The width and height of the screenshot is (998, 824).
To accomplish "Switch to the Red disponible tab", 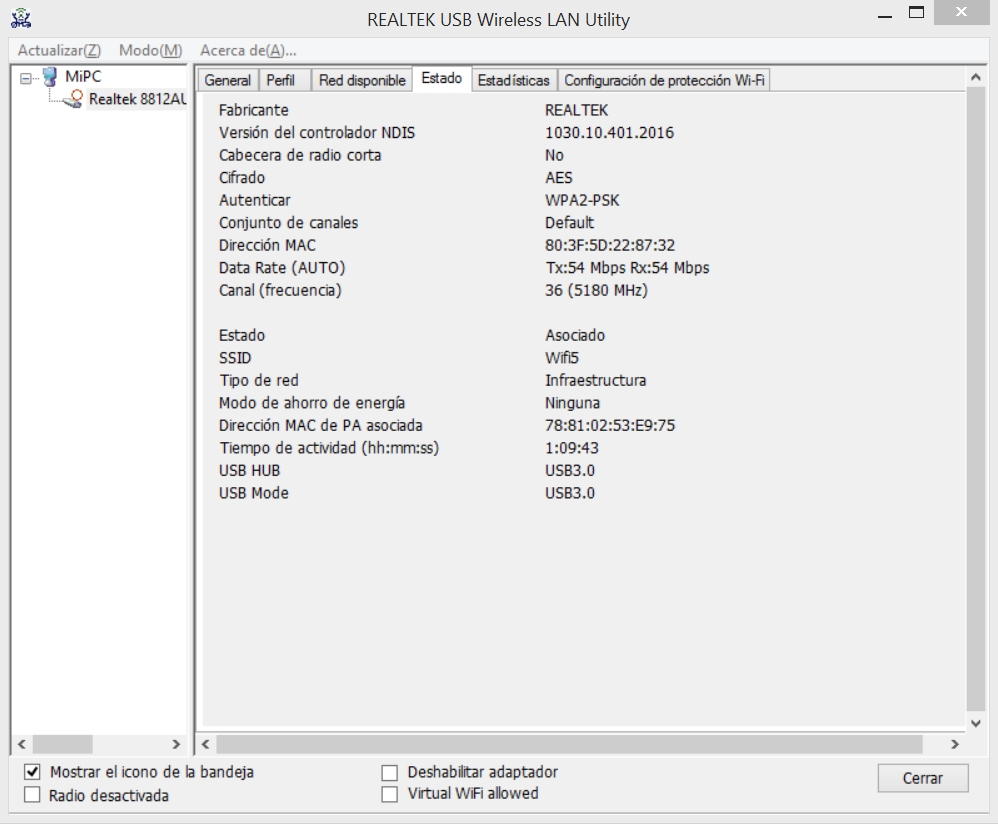I will pyautogui.click(x=362, y=80).
